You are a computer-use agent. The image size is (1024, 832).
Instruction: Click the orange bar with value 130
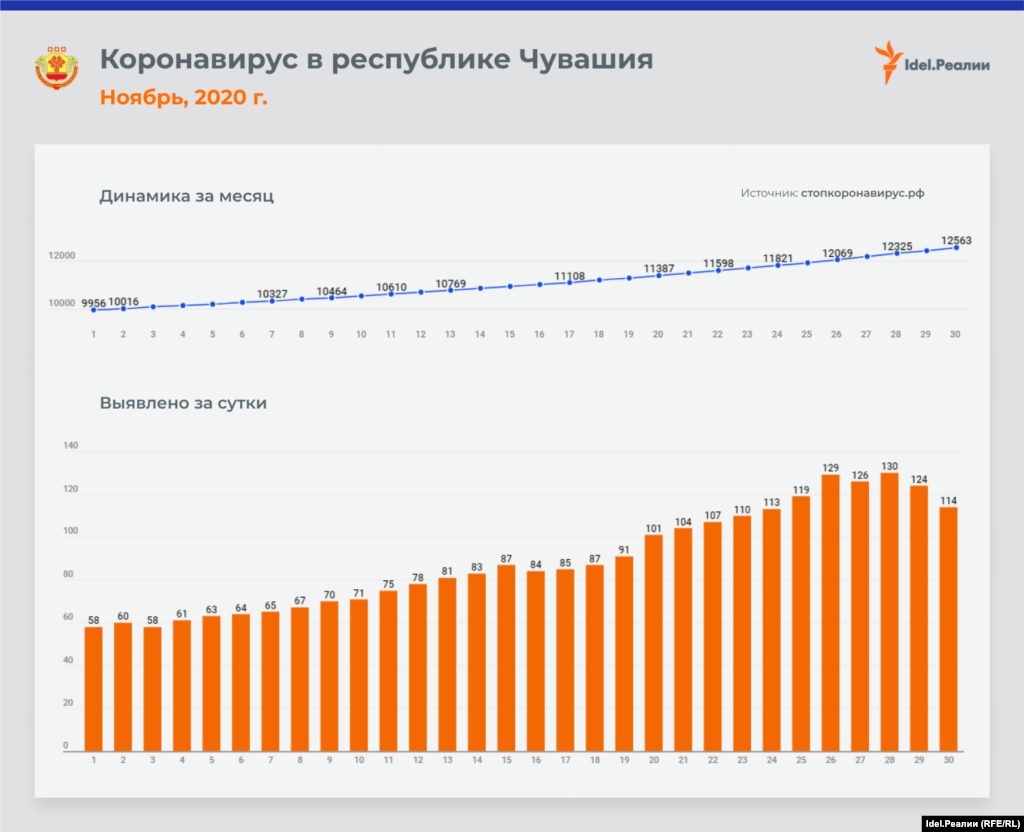pyautogui.click(x=889, y=610)
